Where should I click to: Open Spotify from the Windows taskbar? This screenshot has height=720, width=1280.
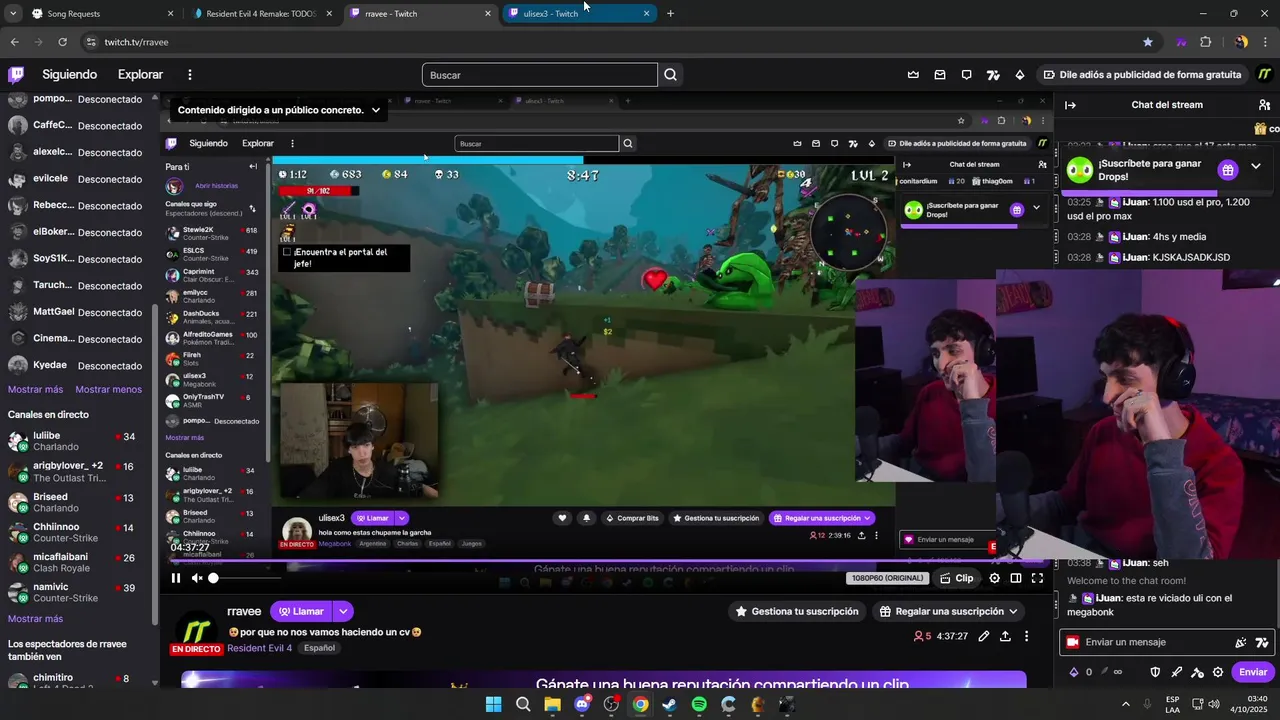tap(699, 704)
